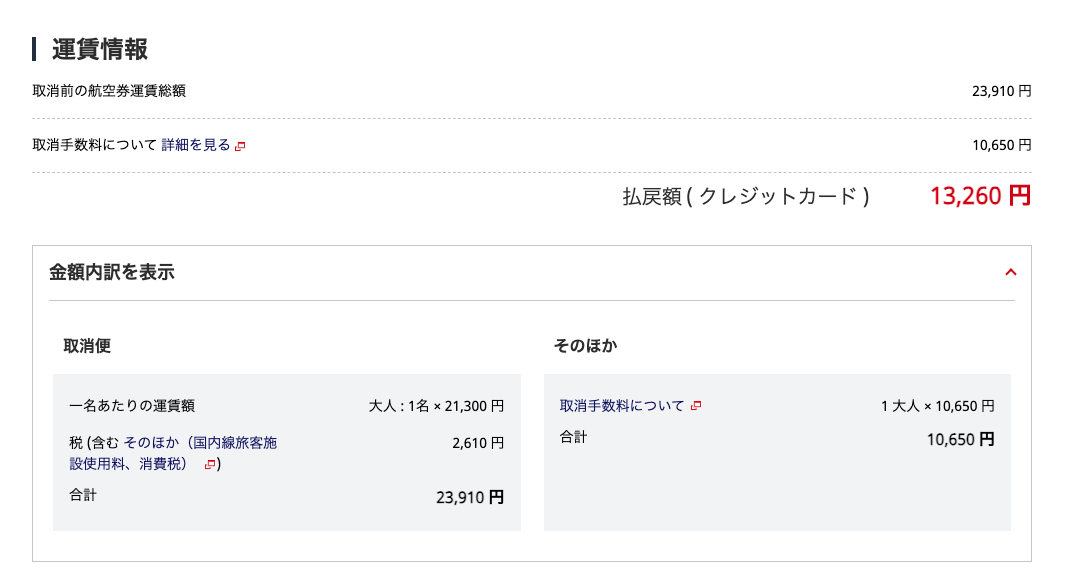Select the red 13,260 円 refund amount
Viewport: 1087px width, 580px height.
coord(980,196)
